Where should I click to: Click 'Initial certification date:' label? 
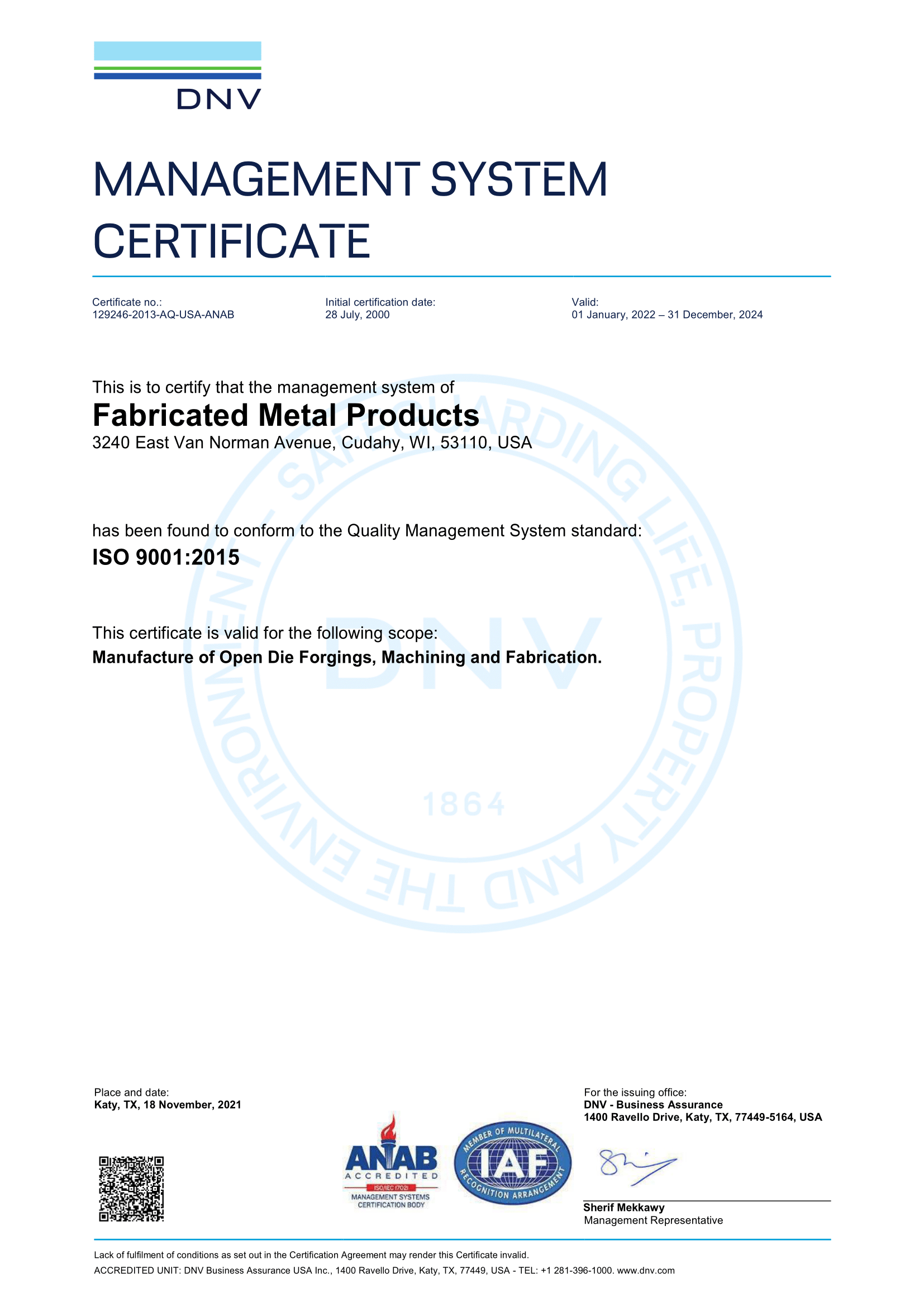(380, 302)
